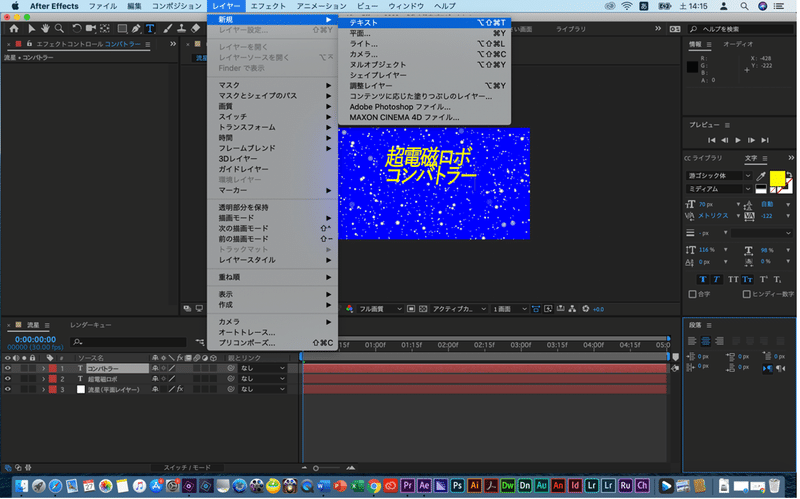
Task: Hide the コンバトラー layer with its eye icon
Action: (x=8, y=368)
